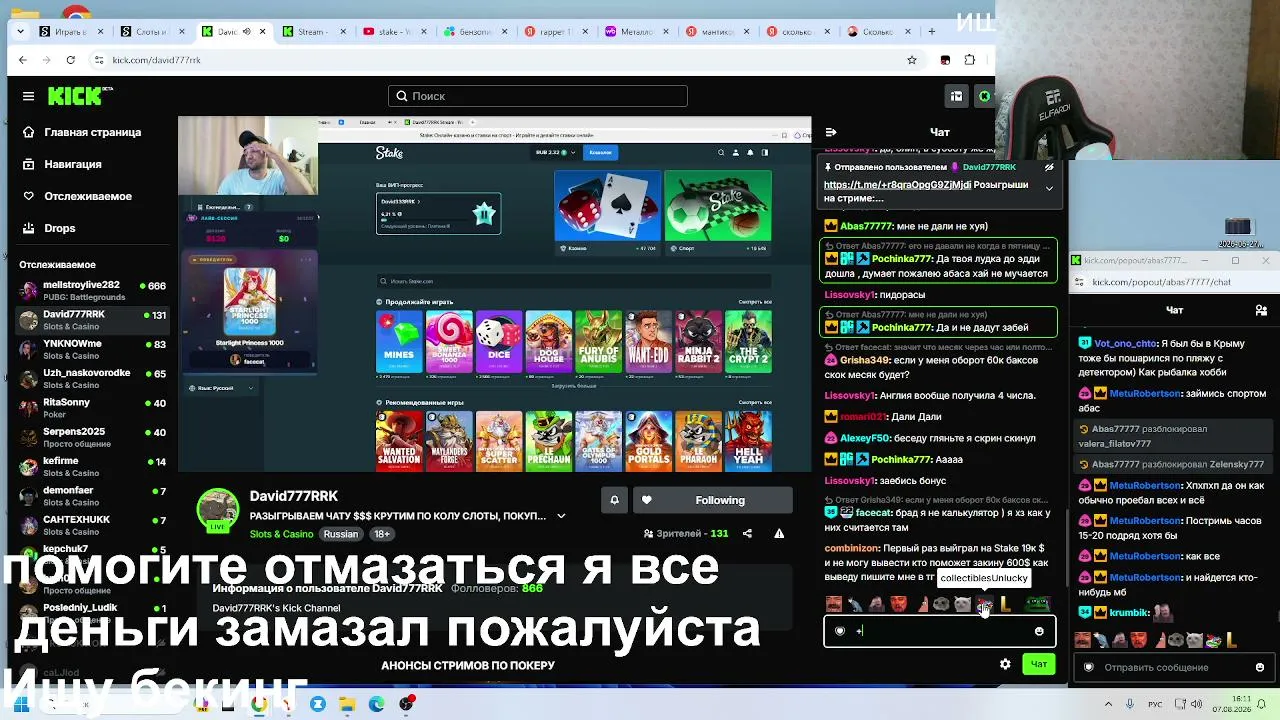Open YNKNOWme followed channel
Viewport: 1280px width, 720px height.
[x=93, y=349]
